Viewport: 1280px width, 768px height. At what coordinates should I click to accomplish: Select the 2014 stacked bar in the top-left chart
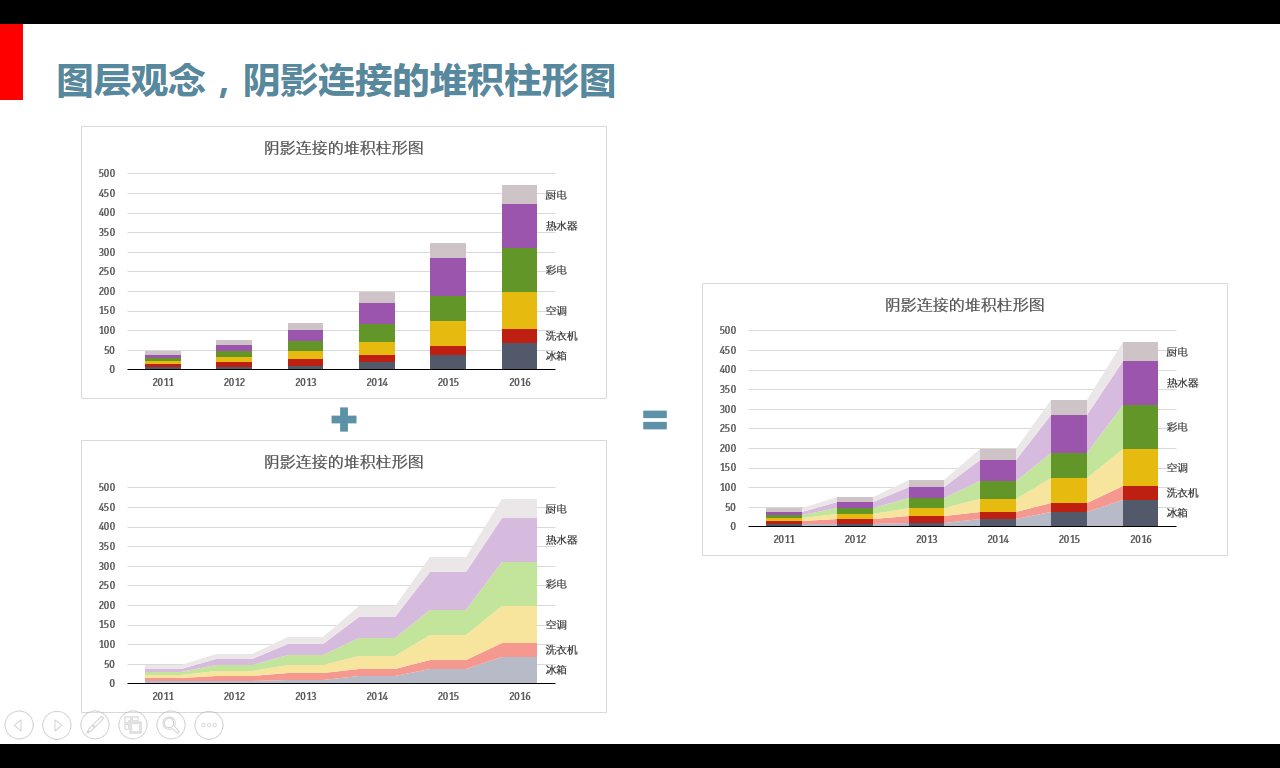377,331
